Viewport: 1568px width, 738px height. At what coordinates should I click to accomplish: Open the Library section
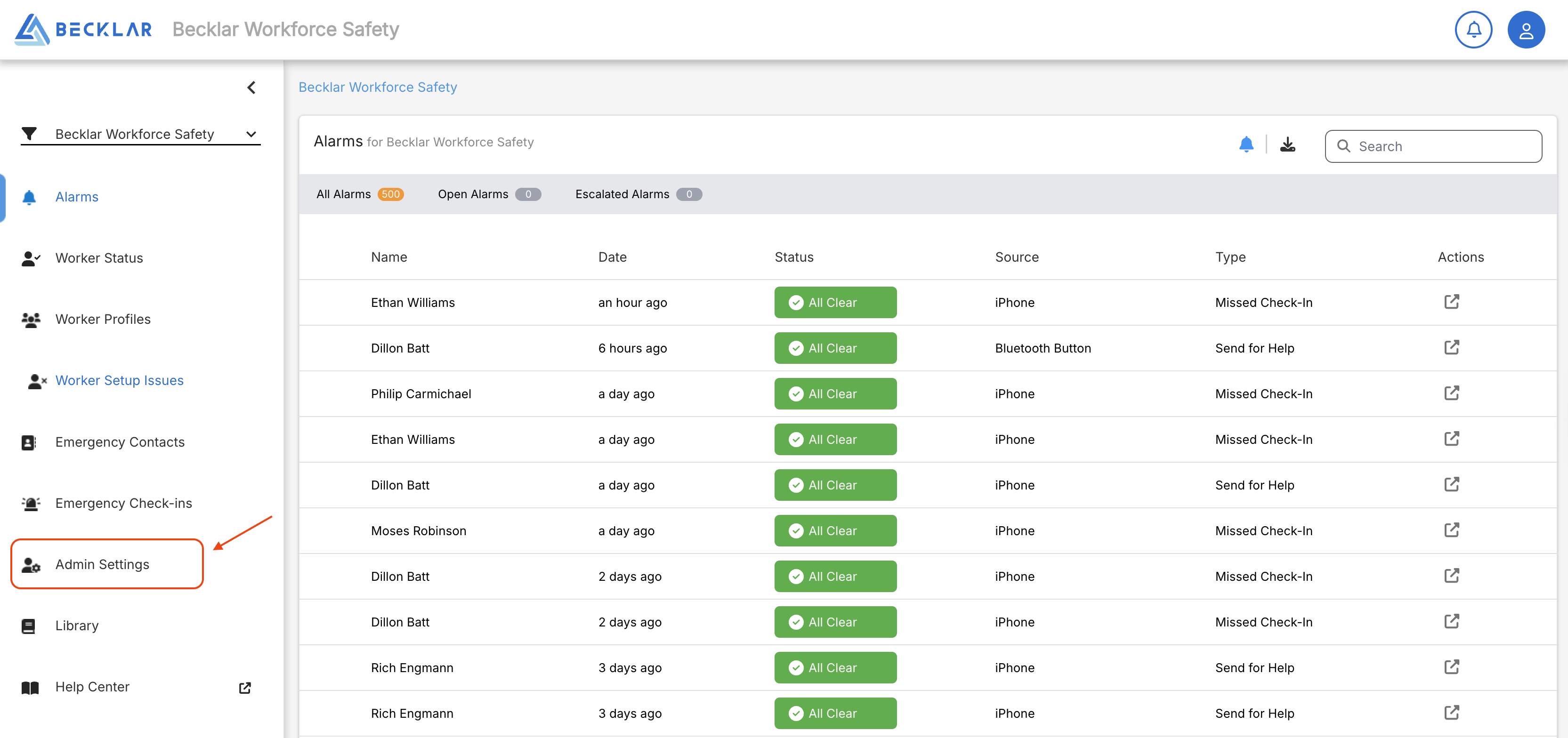(x=77, y=626)
